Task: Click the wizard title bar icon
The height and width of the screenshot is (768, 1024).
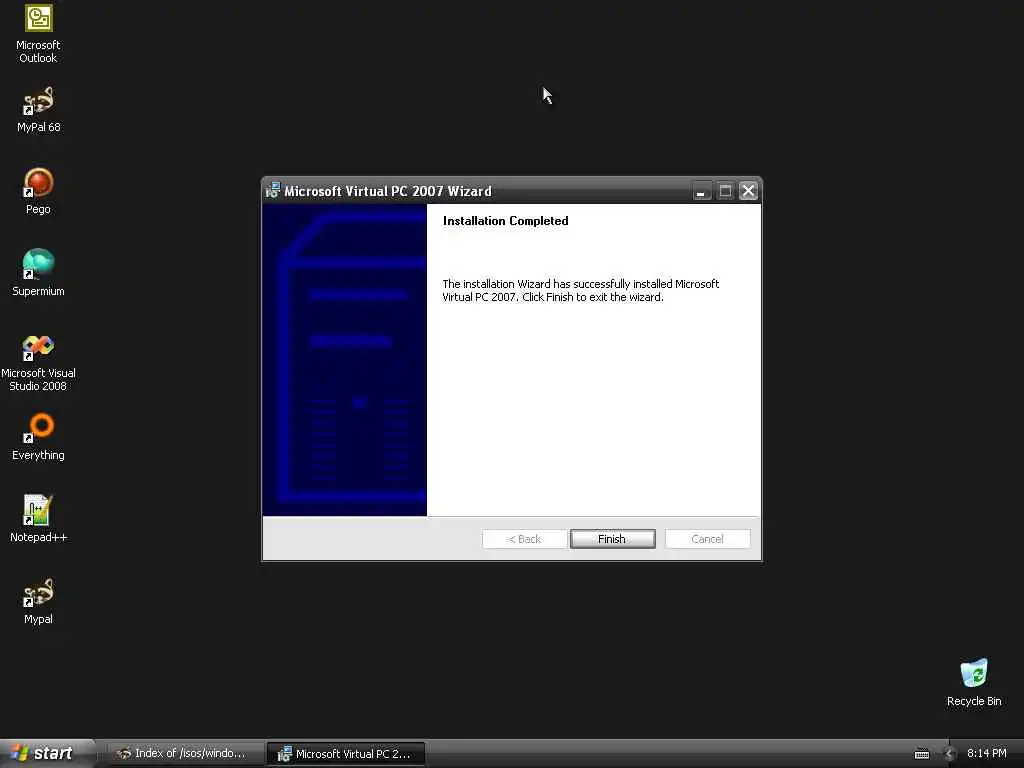Action: pos(273,191)
